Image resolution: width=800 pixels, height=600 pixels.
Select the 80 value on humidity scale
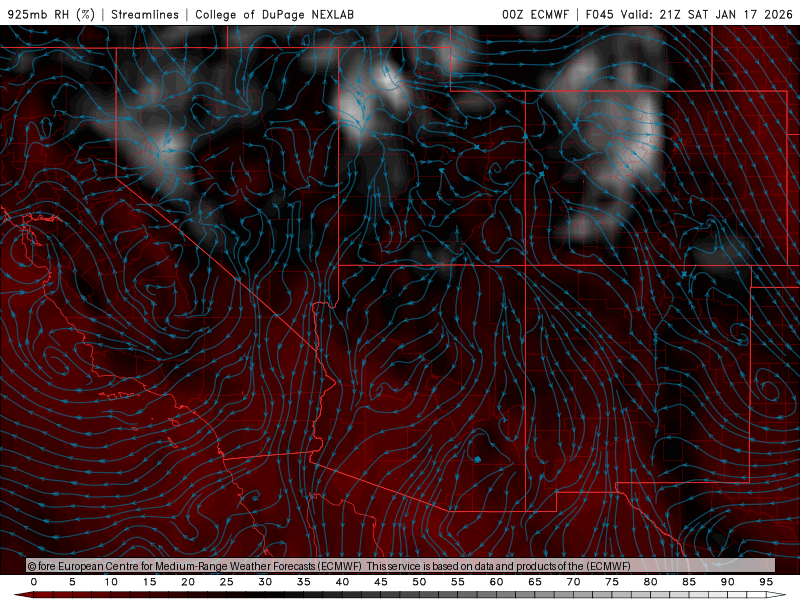click(651, 582)
